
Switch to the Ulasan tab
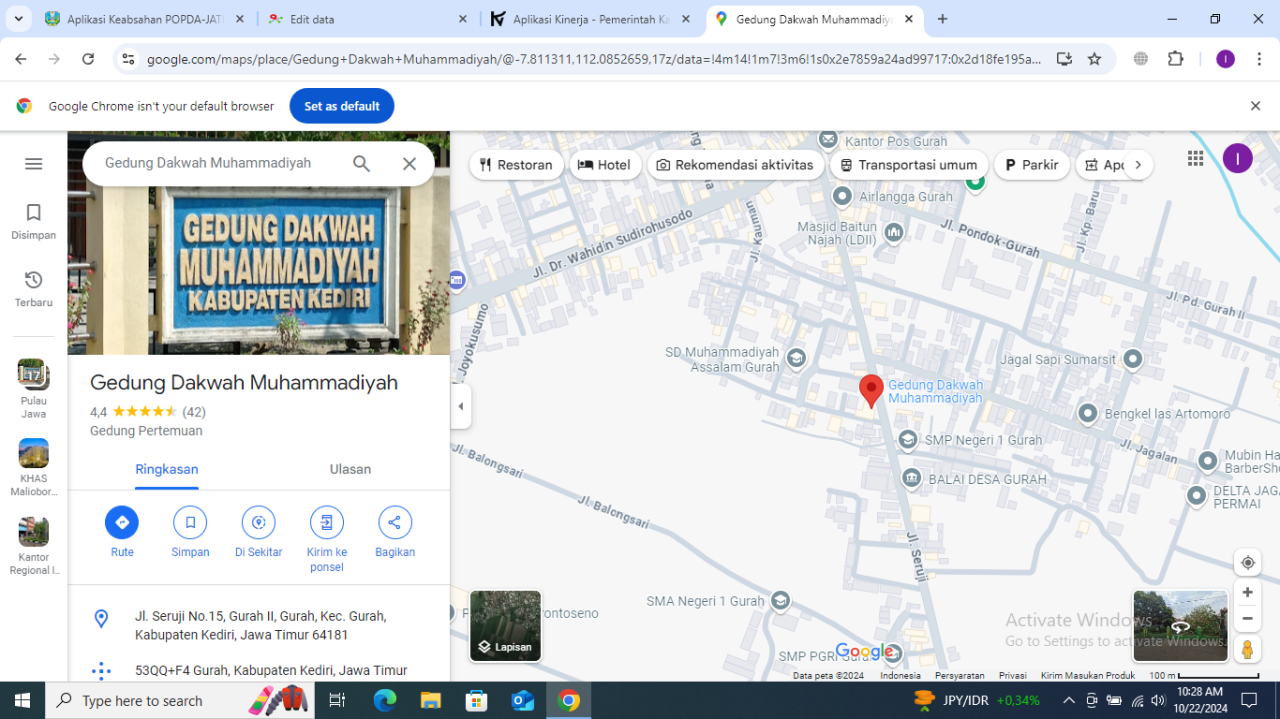(350, 469)
